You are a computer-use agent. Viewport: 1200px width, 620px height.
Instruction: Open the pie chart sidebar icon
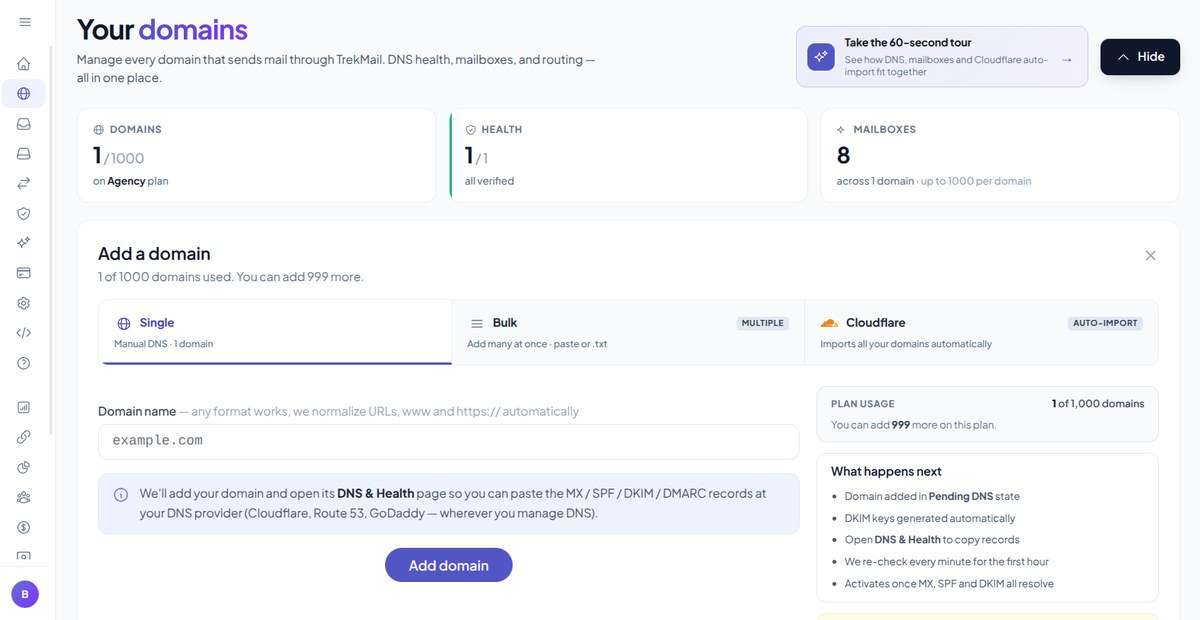pos(24,467)
